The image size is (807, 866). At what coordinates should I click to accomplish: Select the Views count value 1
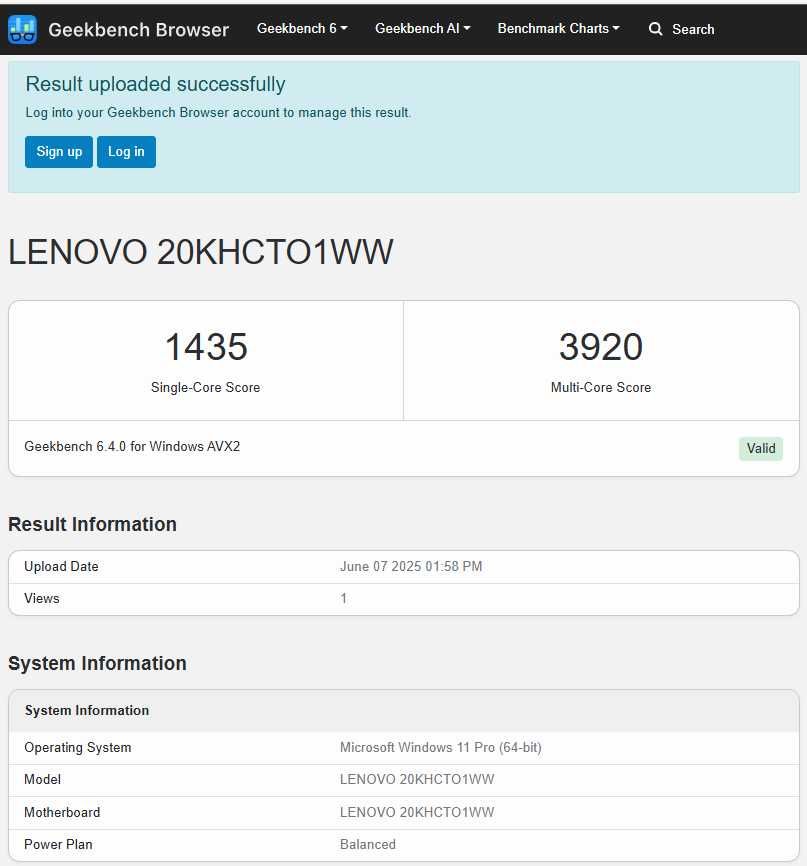[x=344, y=598]
